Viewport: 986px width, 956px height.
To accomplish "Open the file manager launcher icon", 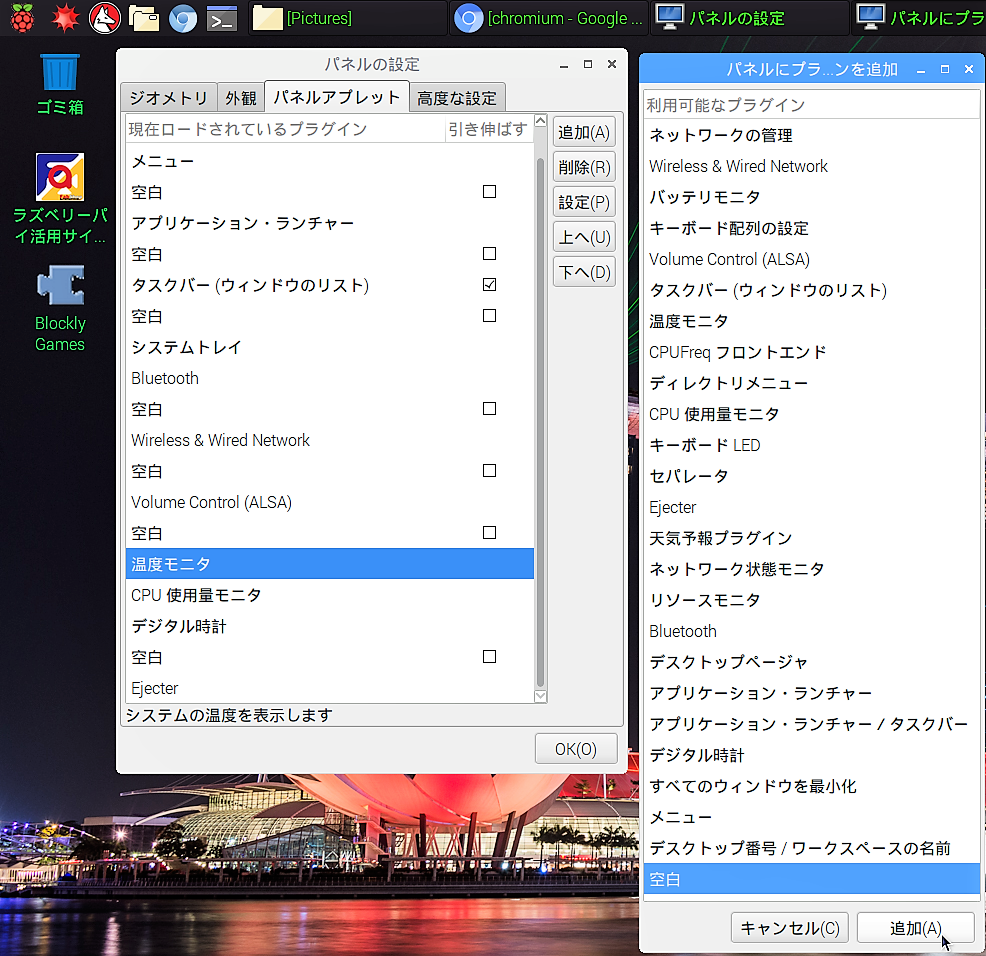I will coord(144,18).
